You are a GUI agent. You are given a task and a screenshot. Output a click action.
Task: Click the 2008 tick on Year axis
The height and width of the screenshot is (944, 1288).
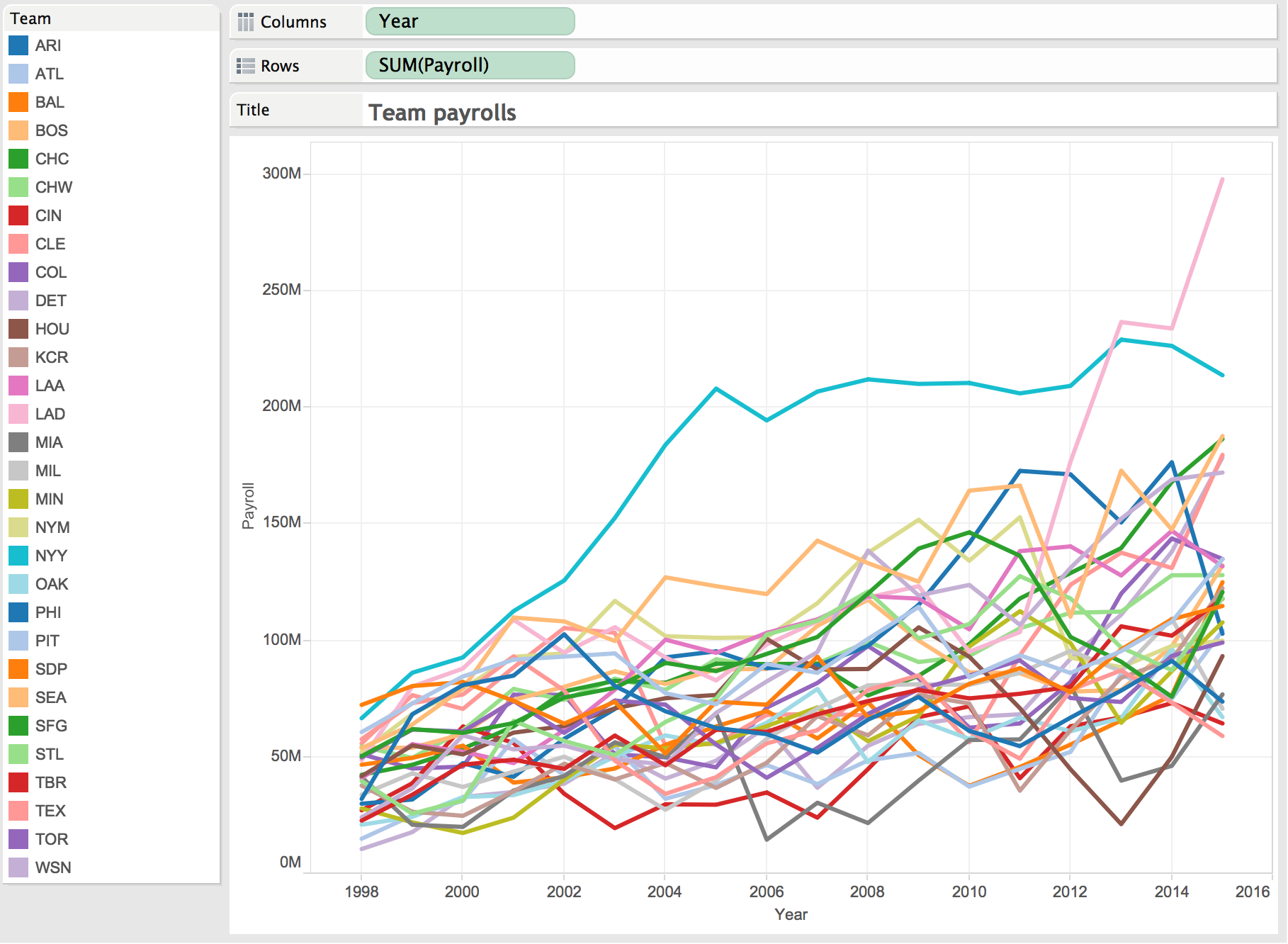click(867, 892)
